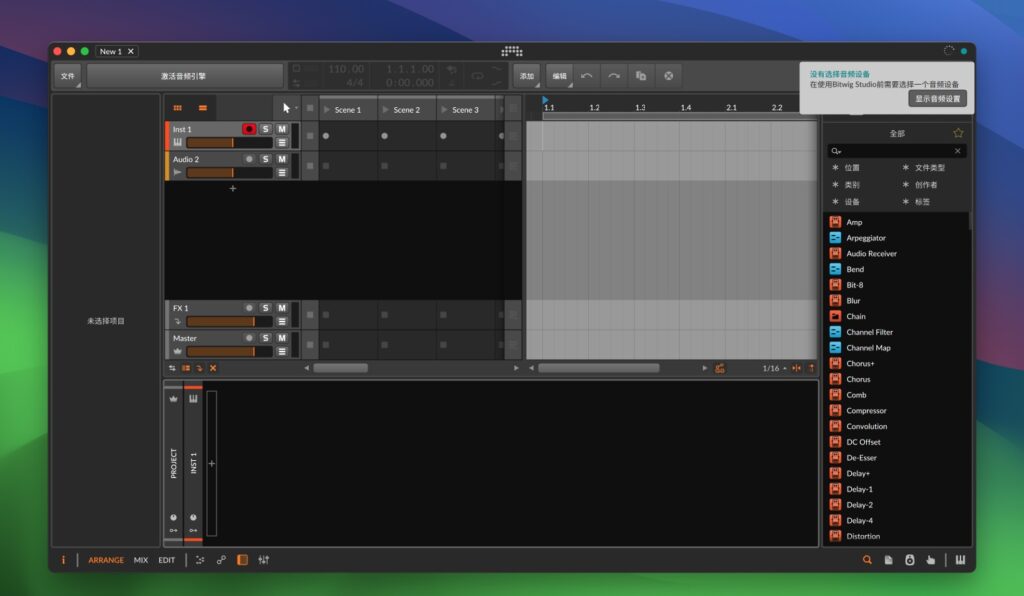Image resolution: width=1024 pixels, height=596 pixels.
Task: Click the Compressor device icon in the browser
Action: point(834,410)
